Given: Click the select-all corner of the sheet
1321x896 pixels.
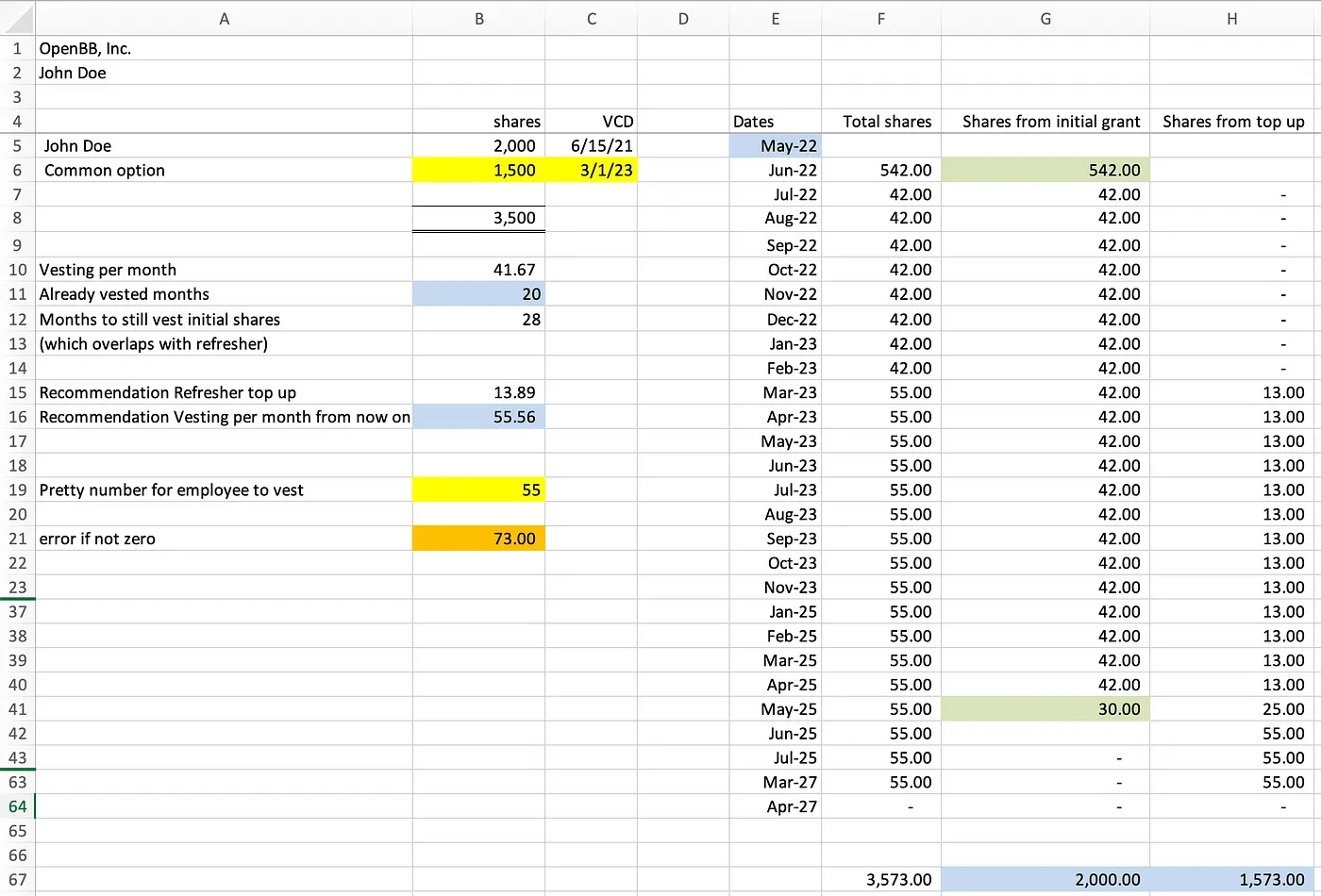Looking at the screenshot, I should tap(17, 19).
